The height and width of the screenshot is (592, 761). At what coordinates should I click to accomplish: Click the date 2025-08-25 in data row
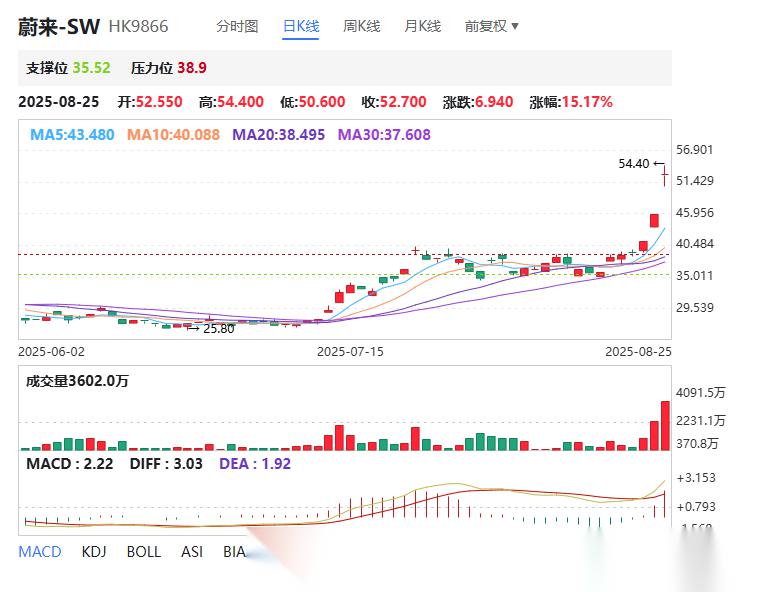59,102
